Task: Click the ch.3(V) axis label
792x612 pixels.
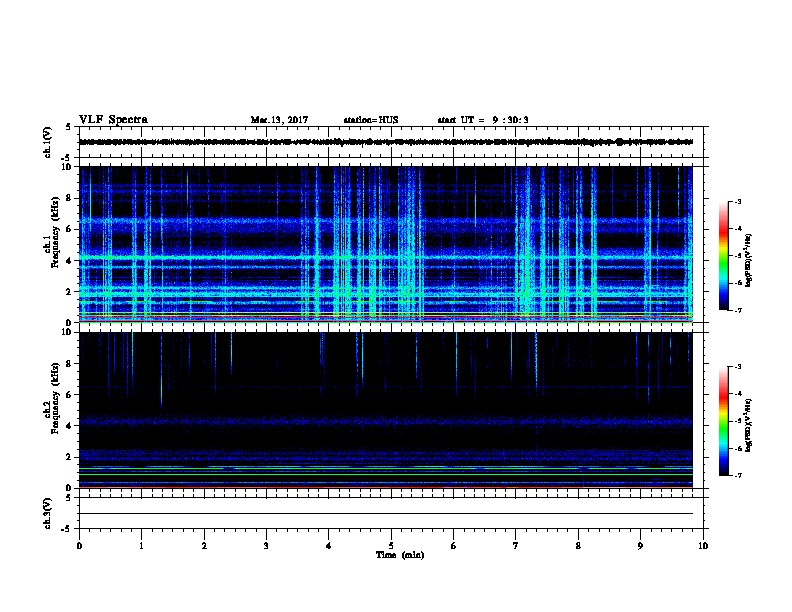Action: 48,513
